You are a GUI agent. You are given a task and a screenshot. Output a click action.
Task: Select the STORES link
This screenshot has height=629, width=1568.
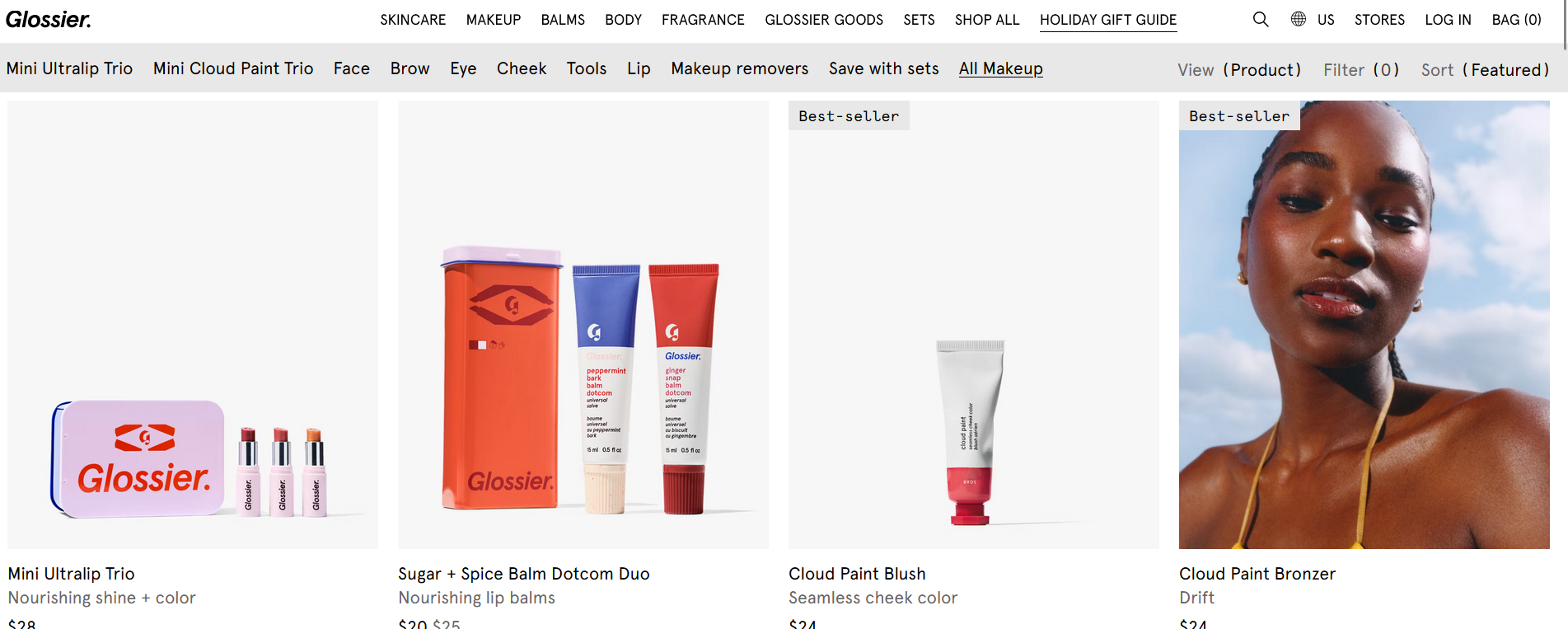(1379, 20)
